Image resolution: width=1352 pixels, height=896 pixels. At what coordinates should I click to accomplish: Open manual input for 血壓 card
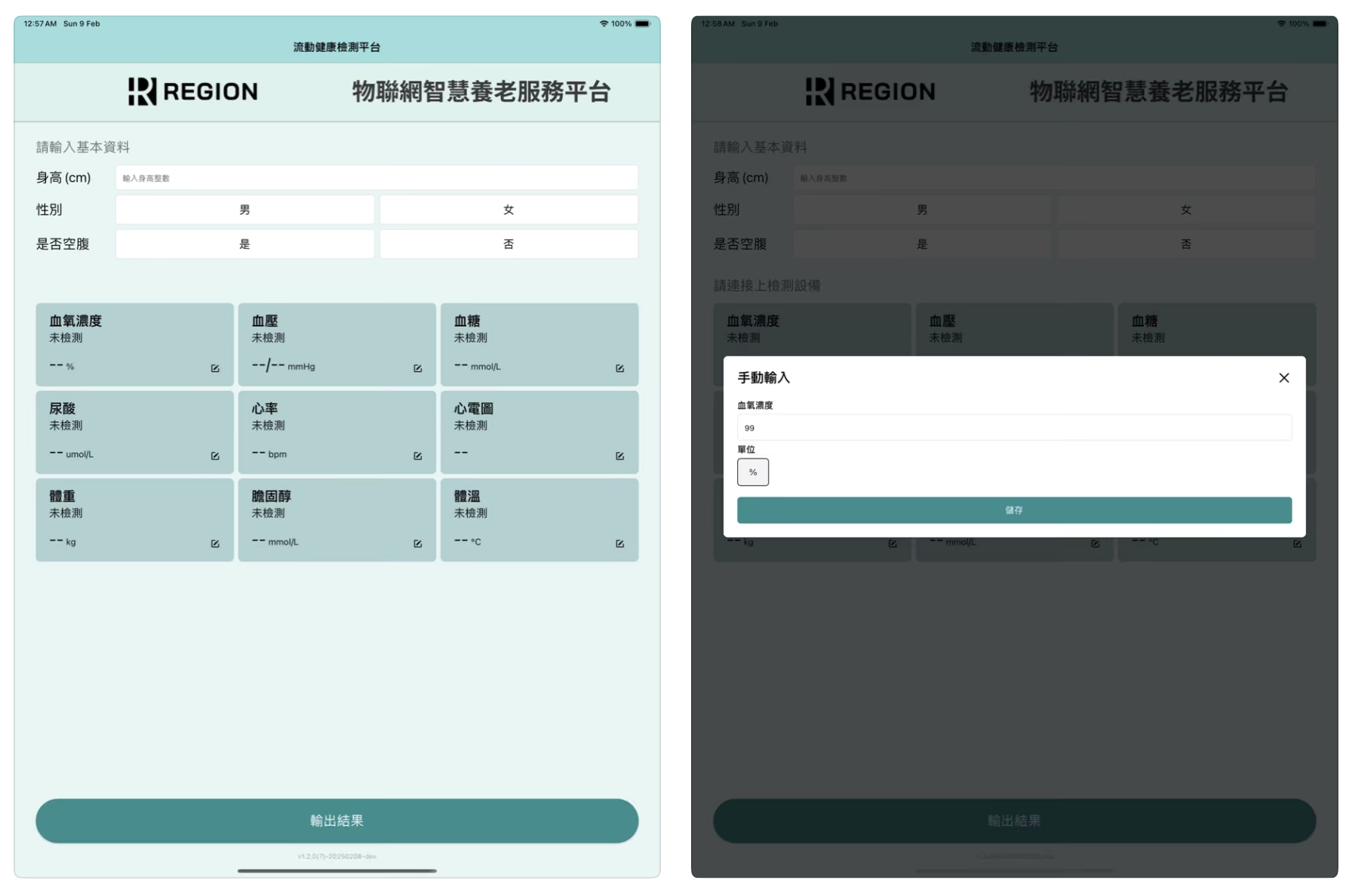point(417,368)
